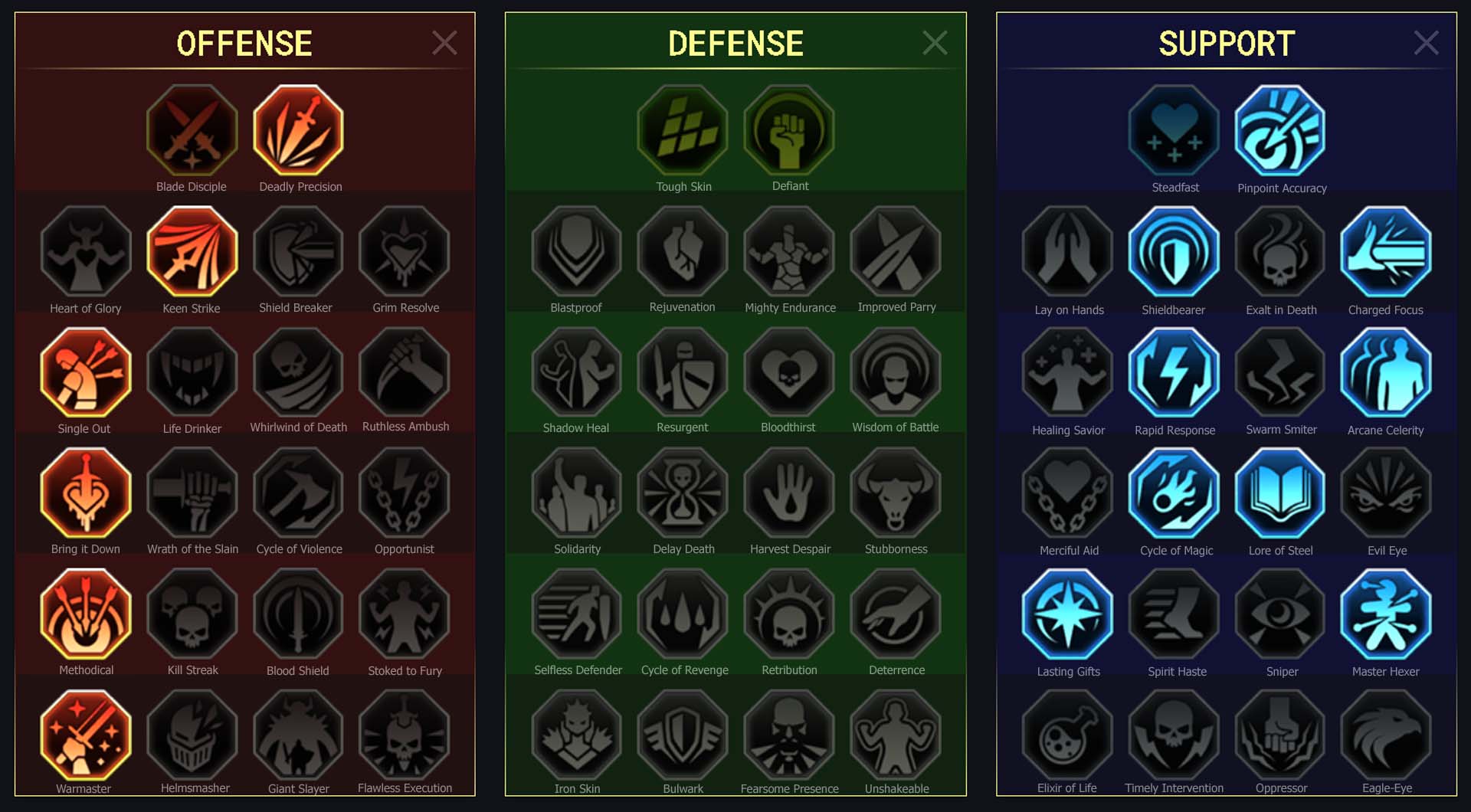Select the Bulwark shield mastery icon
Image resolution: width=1471 pixels, height=812 pixels.
[x=683, y=735]
